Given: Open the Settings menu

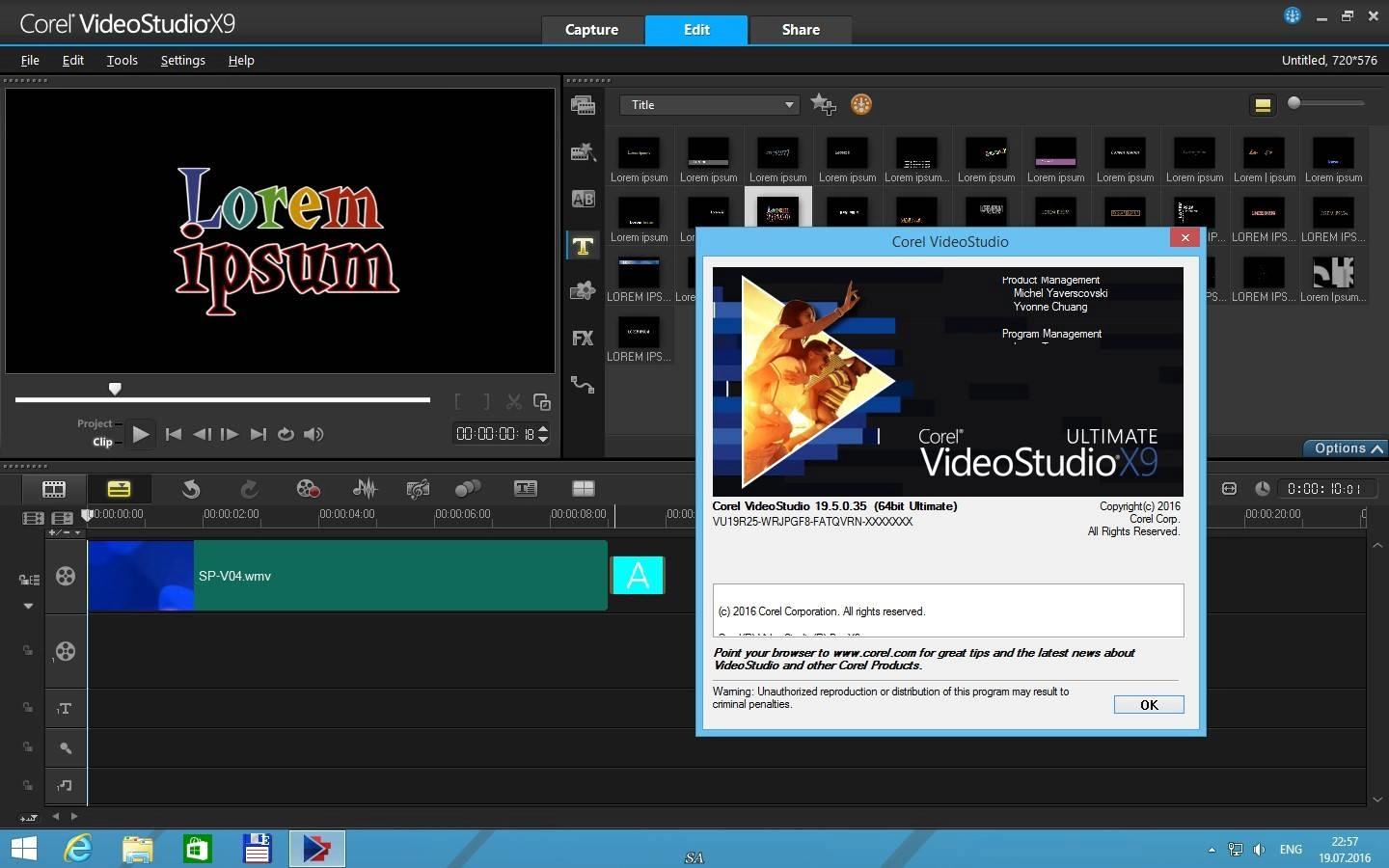Looking at the screenshot, I should 182,60.
